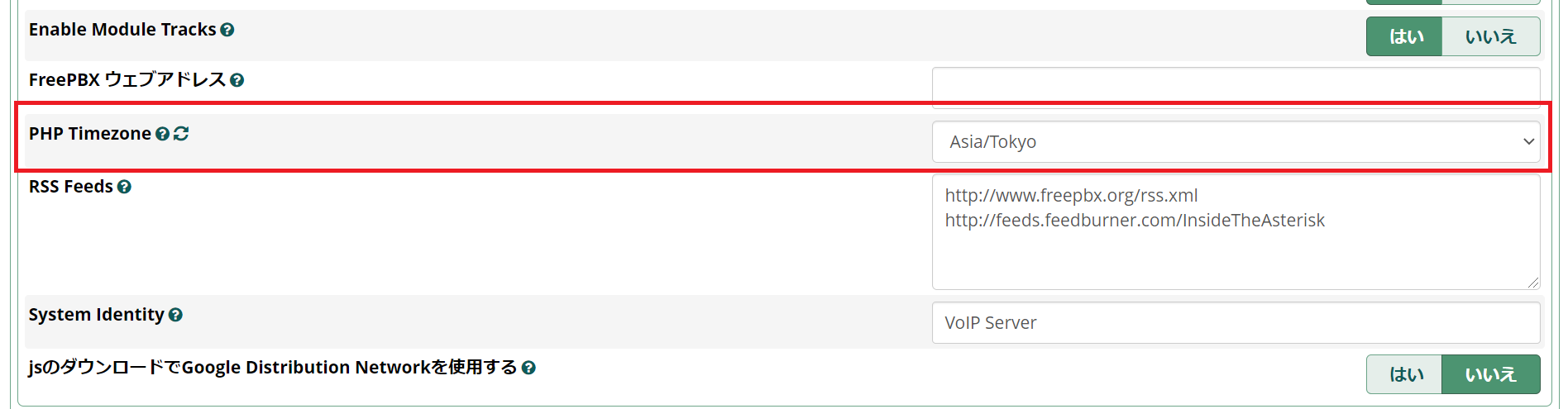The width and height of the screenshot is (1568, 409).
Task: Click inside the RSS Feeds text area
Action: 1236,248
